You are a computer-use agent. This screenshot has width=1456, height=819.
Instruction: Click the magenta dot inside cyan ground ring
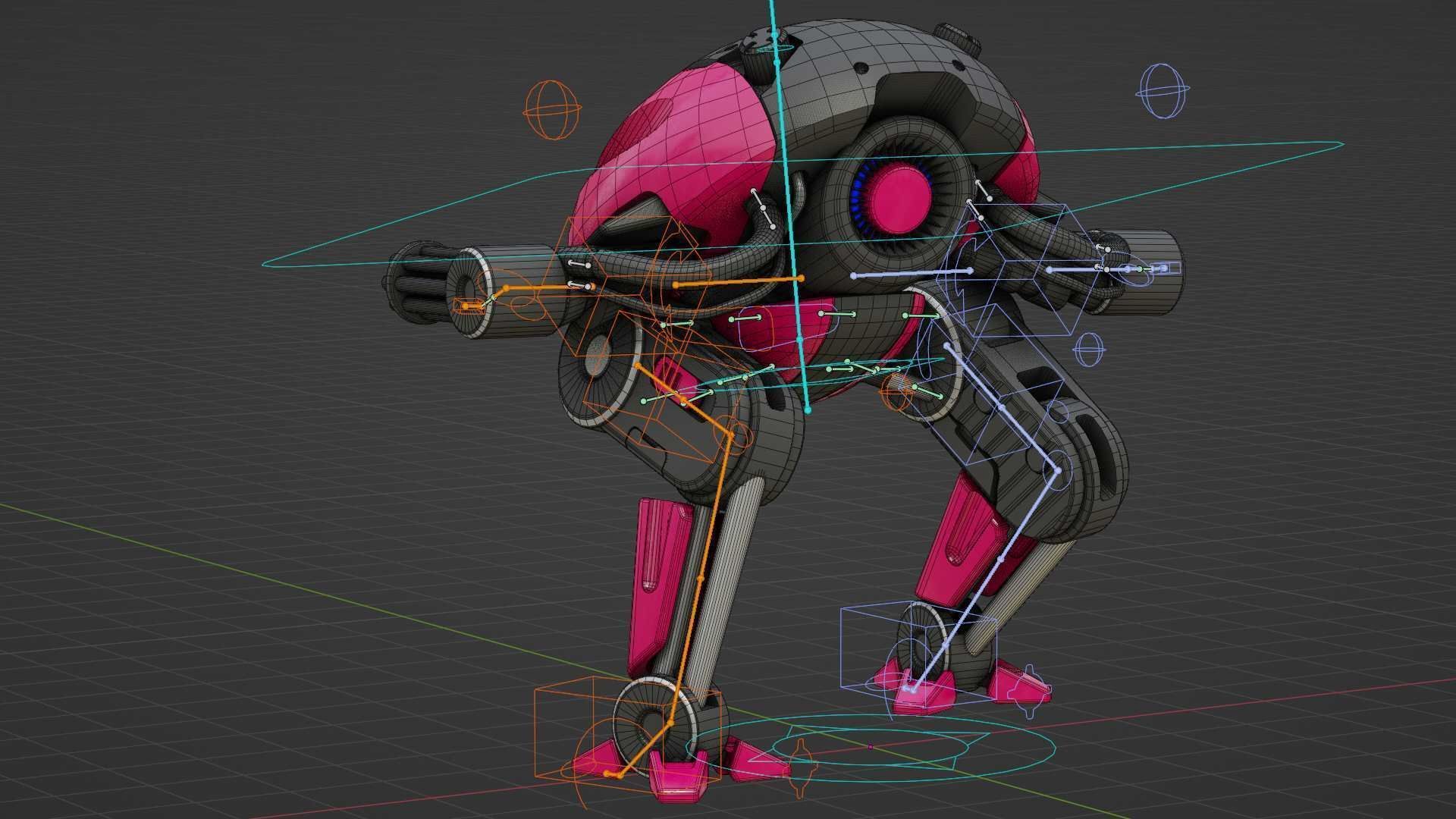(871, 747)
